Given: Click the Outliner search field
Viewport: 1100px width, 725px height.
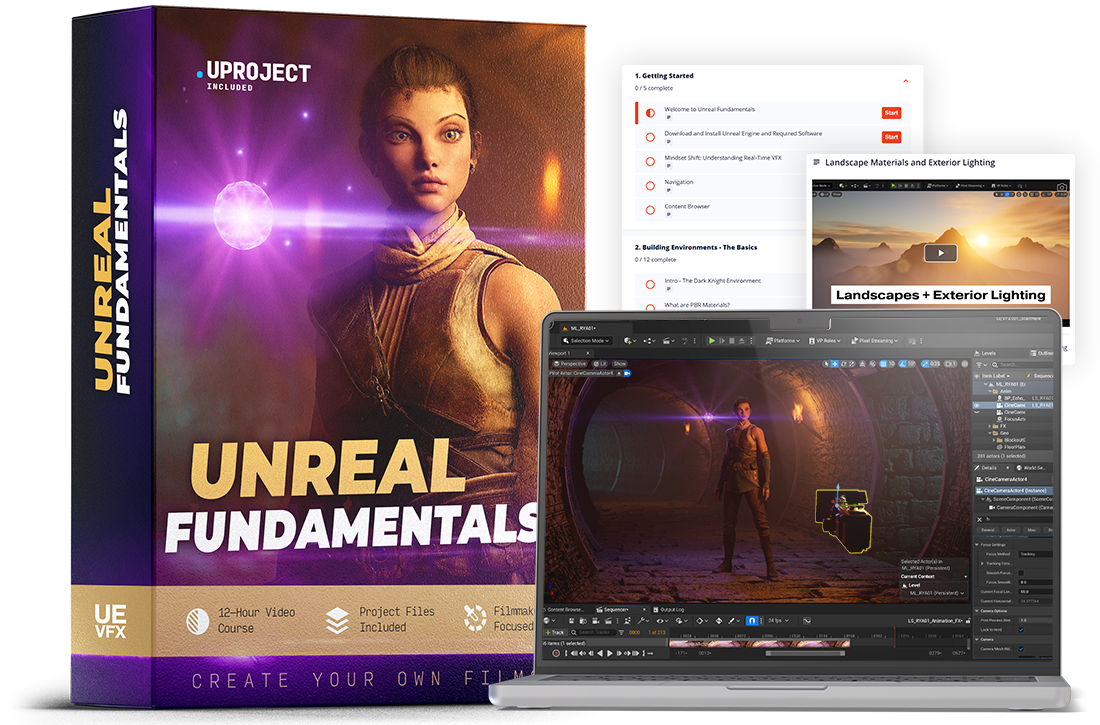Looking at the screenshot, I should [1021, 364].
